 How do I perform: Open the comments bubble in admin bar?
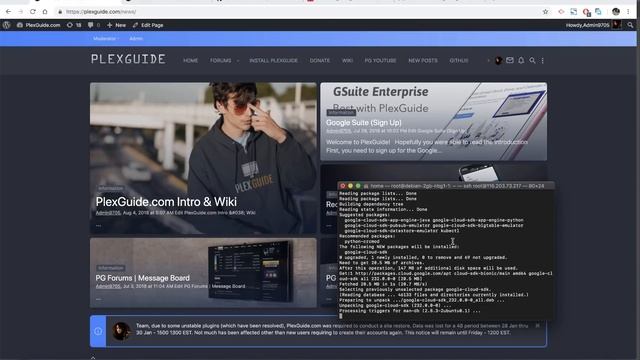pyautogui.click(x=93, y=25)
